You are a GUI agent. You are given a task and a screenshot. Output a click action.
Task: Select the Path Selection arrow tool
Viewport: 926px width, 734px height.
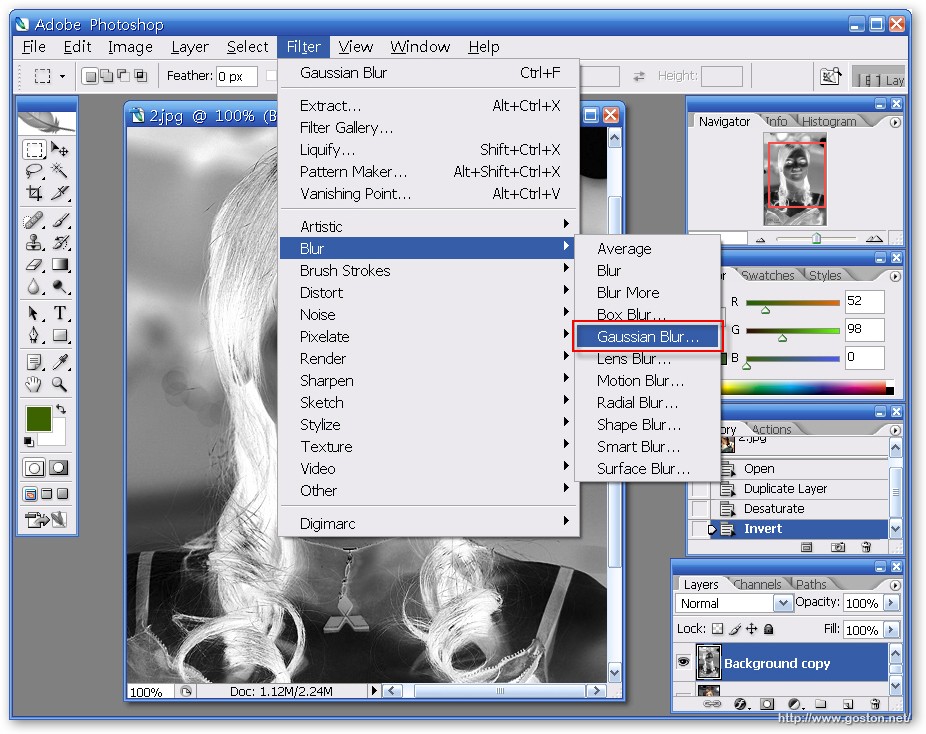34,313
